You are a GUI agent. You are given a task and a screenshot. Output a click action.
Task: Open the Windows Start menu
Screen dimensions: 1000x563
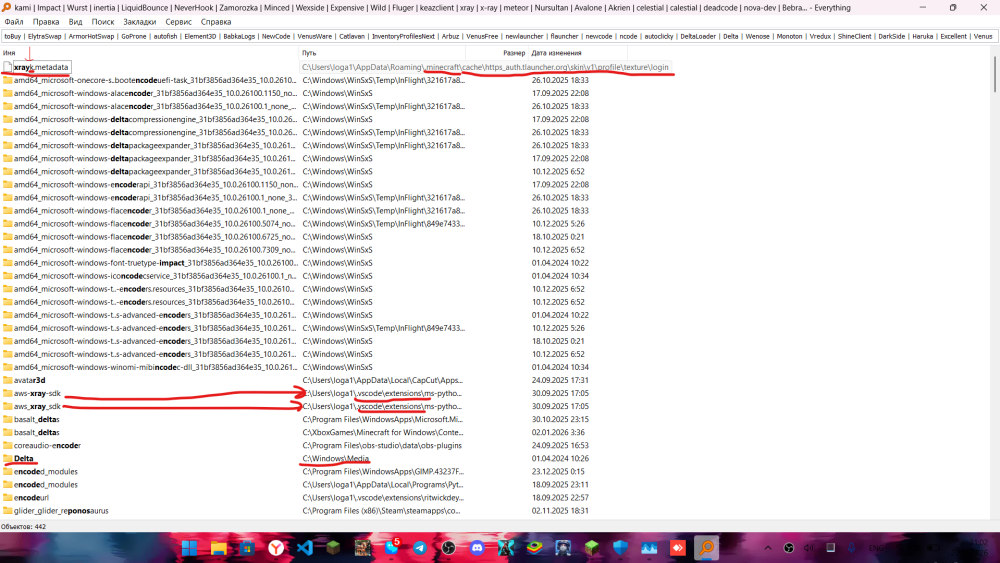point(189,548)
